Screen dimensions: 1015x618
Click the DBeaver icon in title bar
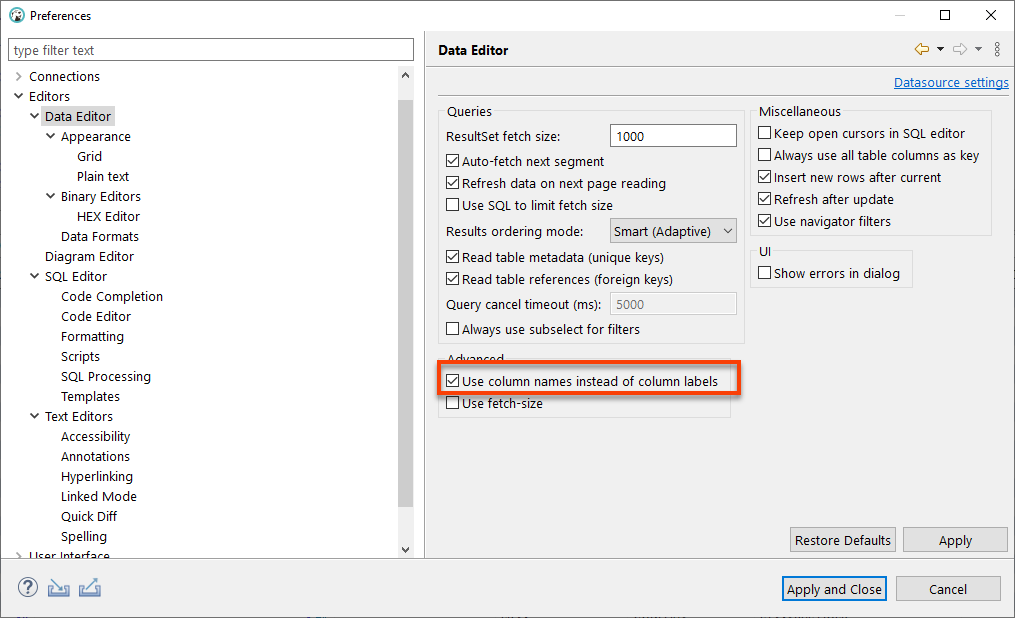click(x=14, y=15)
